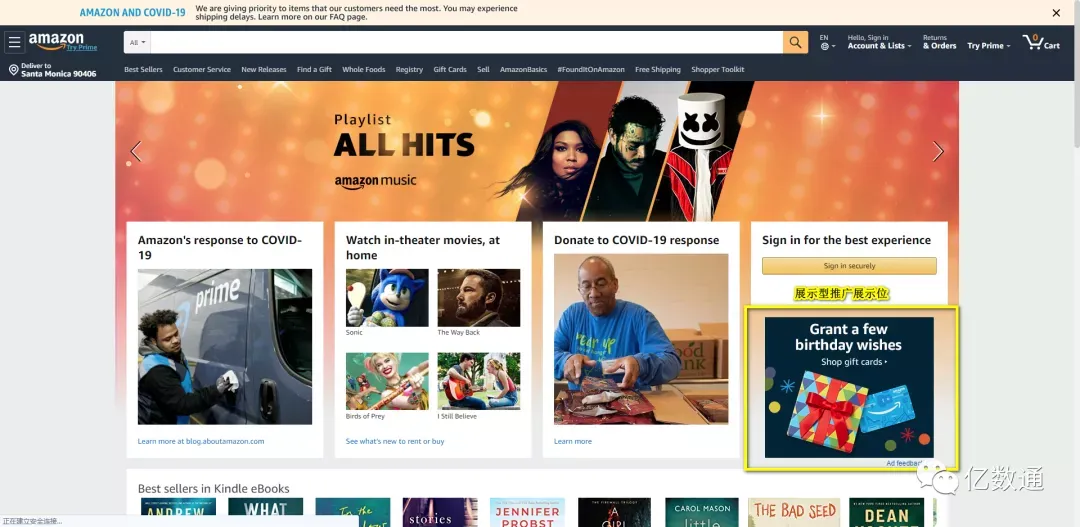Open the Andrew book cover
The width and height of the screenshot is (1080, 527).
[178, 513]
